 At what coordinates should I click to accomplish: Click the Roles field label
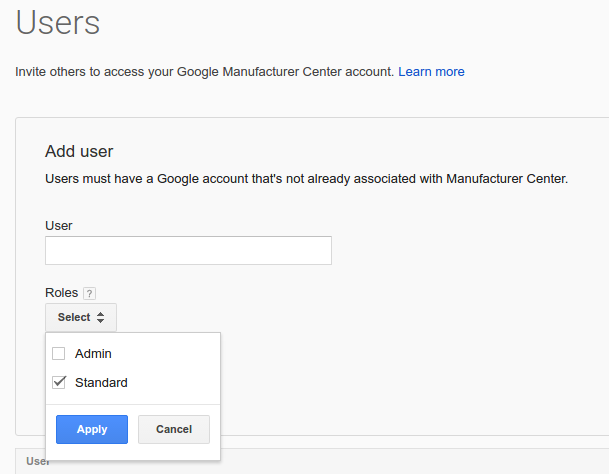coord(61,293)
